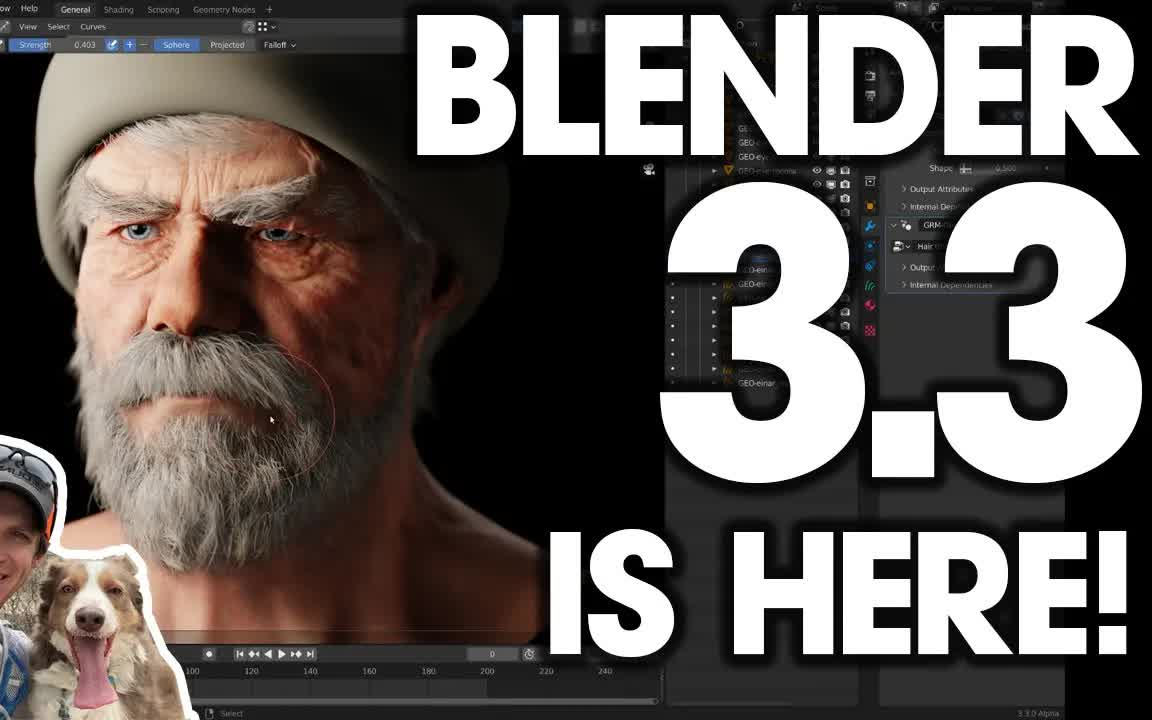Click the Sphere brush mode button
1152x720 pixels.
coord(176,44)
